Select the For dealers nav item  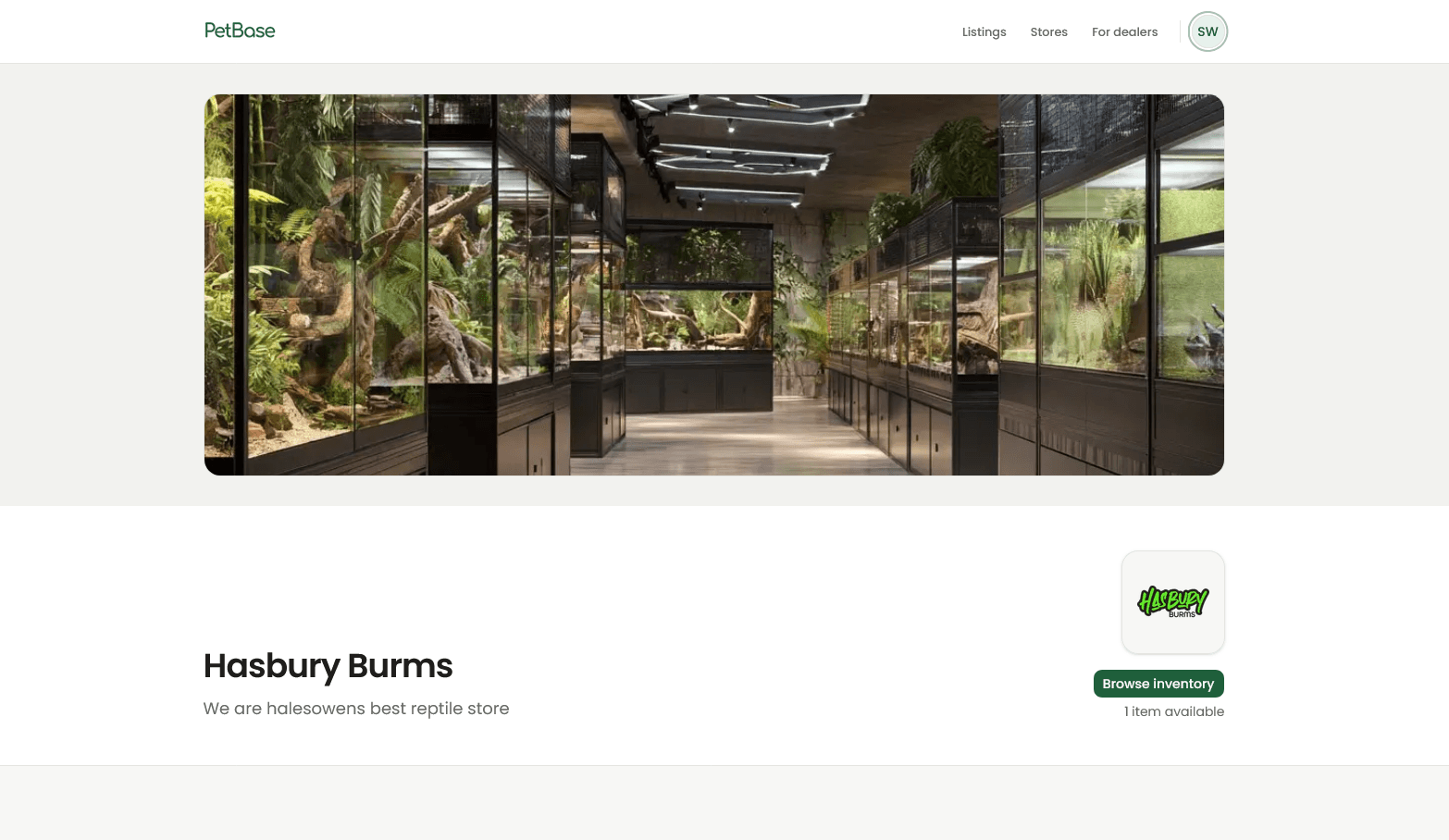tap(1124, 31)
